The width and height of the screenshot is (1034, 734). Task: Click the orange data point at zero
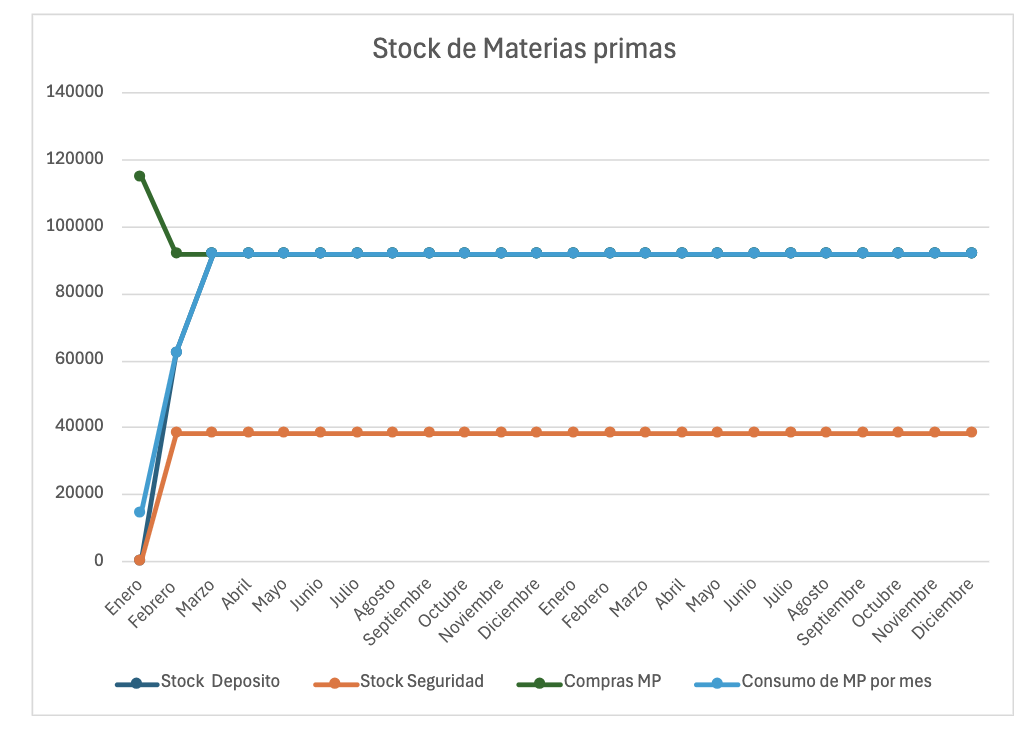point(140,560)
